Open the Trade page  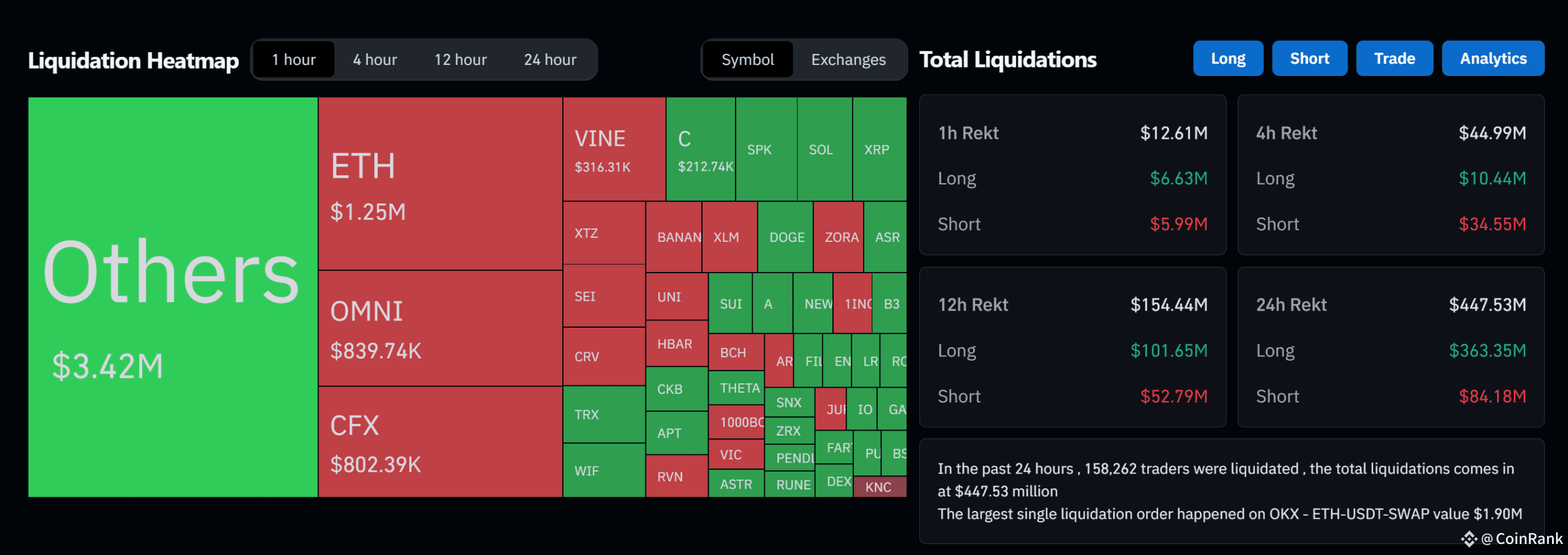1395,58
